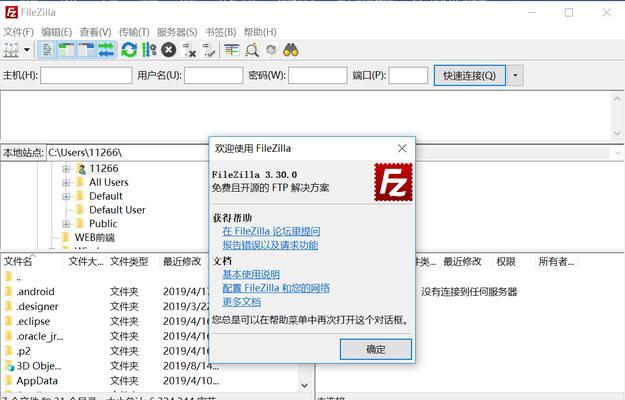Open link 报告错误以及请求功能
This screenshot has height=400, width=625.
[x=270, y=245]
